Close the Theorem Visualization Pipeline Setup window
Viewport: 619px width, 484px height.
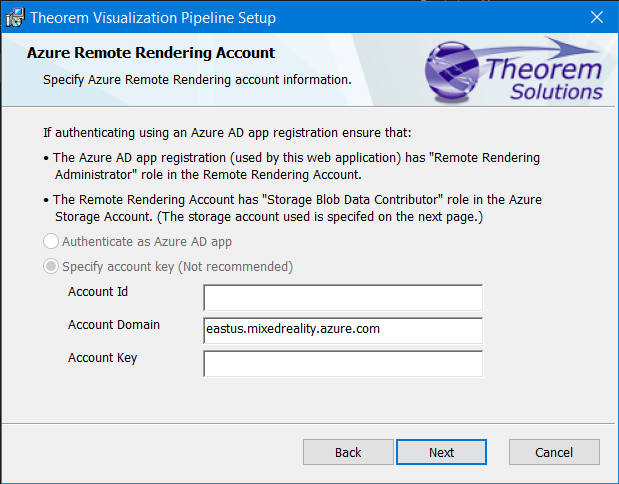point(596,17)
